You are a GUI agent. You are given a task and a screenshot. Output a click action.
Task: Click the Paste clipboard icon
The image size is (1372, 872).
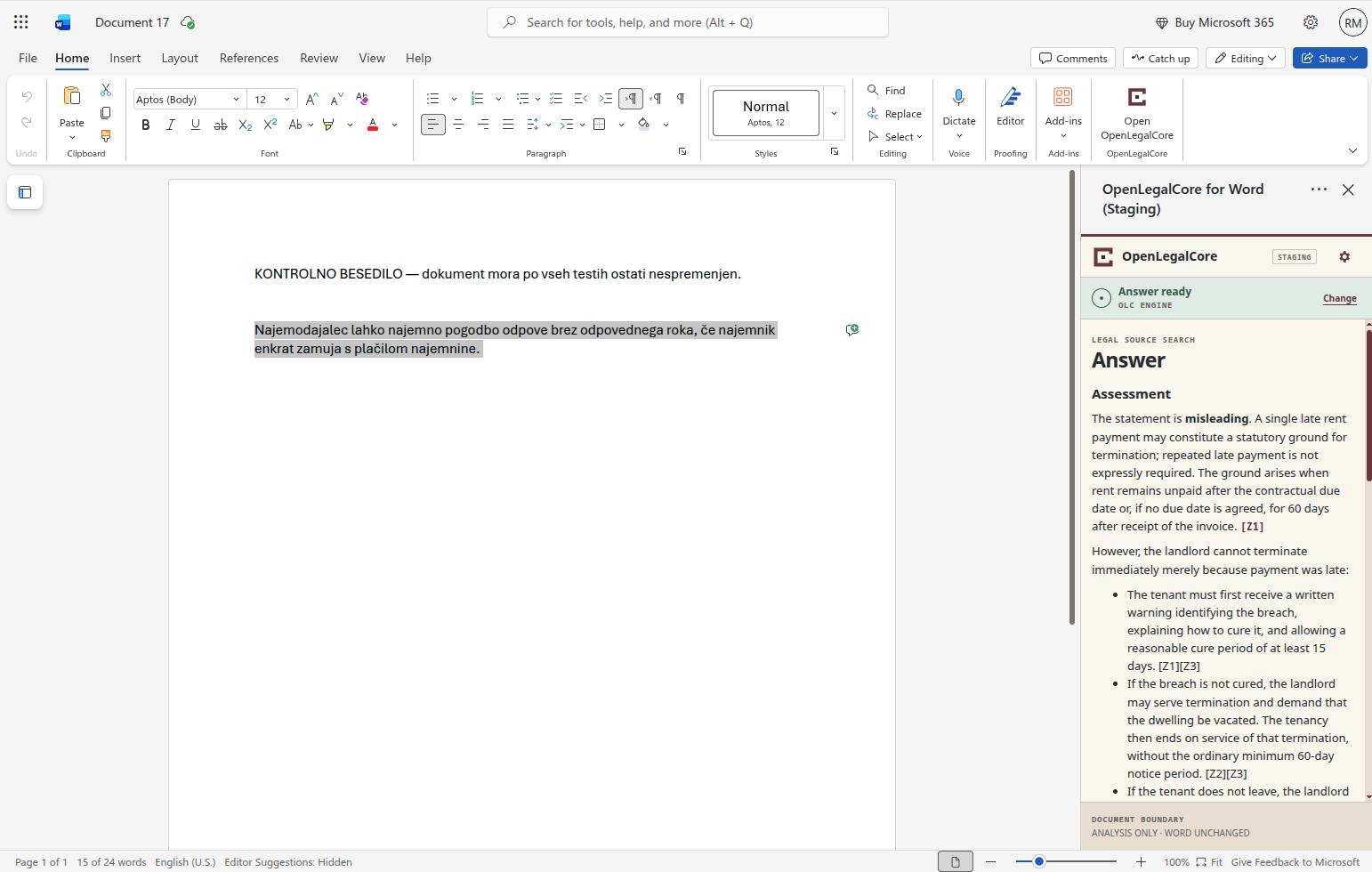point(72,96)
